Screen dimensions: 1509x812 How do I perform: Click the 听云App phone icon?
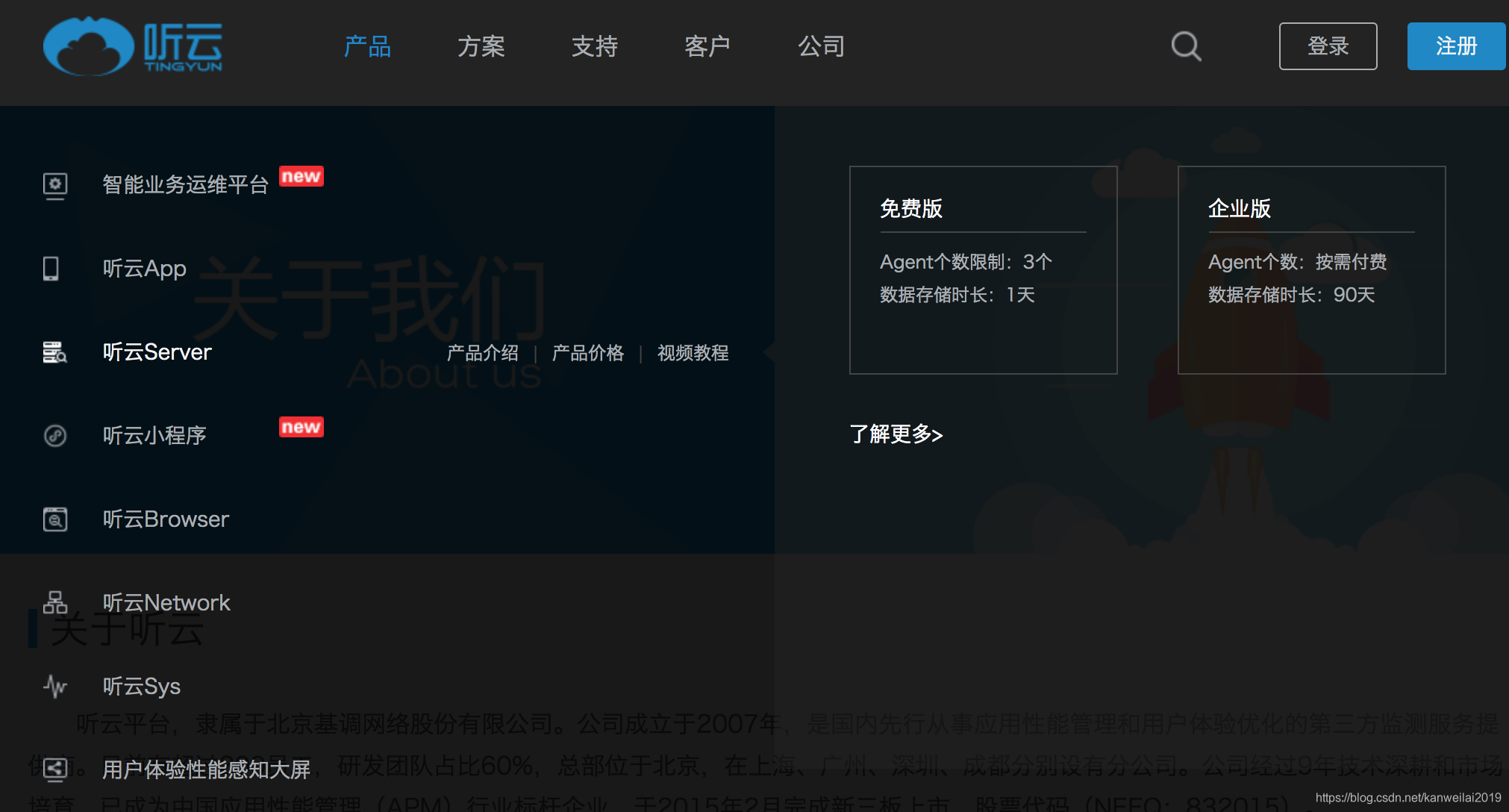(x=51, y=269)
